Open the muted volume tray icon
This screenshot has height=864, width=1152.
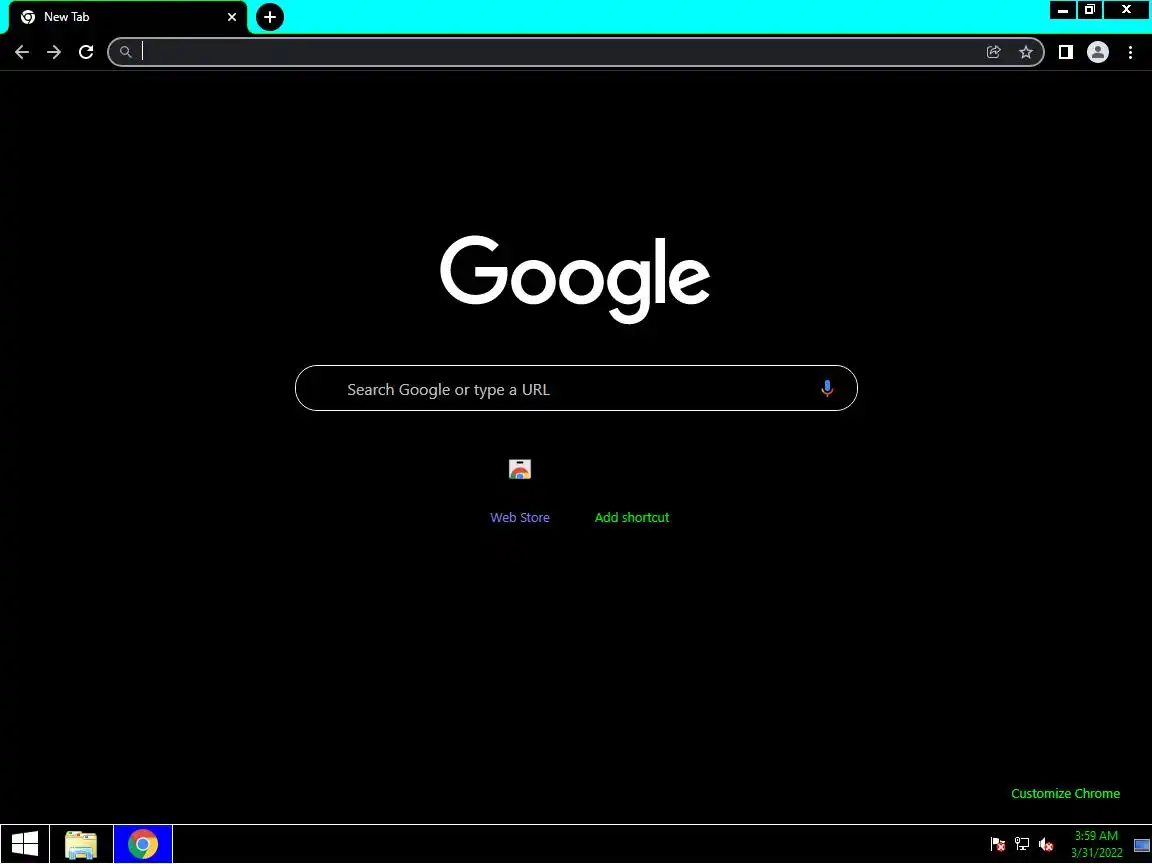(x=1046, y=845)
